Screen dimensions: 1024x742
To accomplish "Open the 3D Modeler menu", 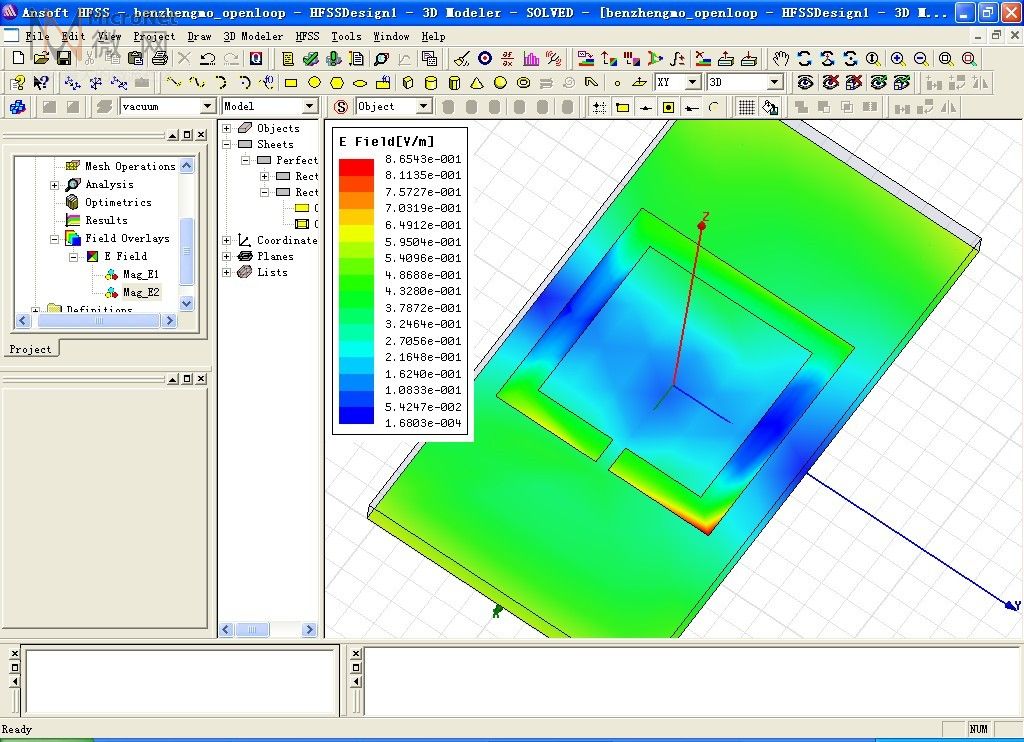I will 253,37.
